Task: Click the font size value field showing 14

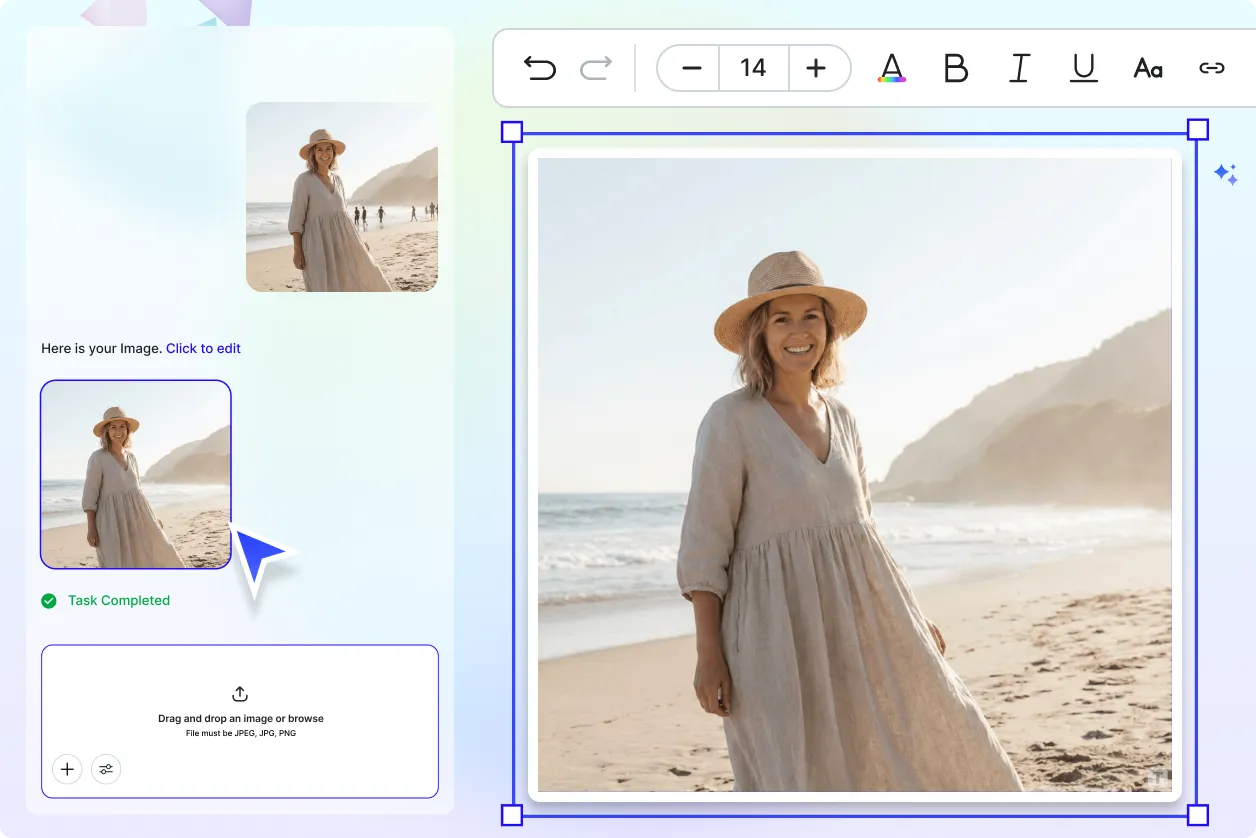Action: click(x=753, y=68)
